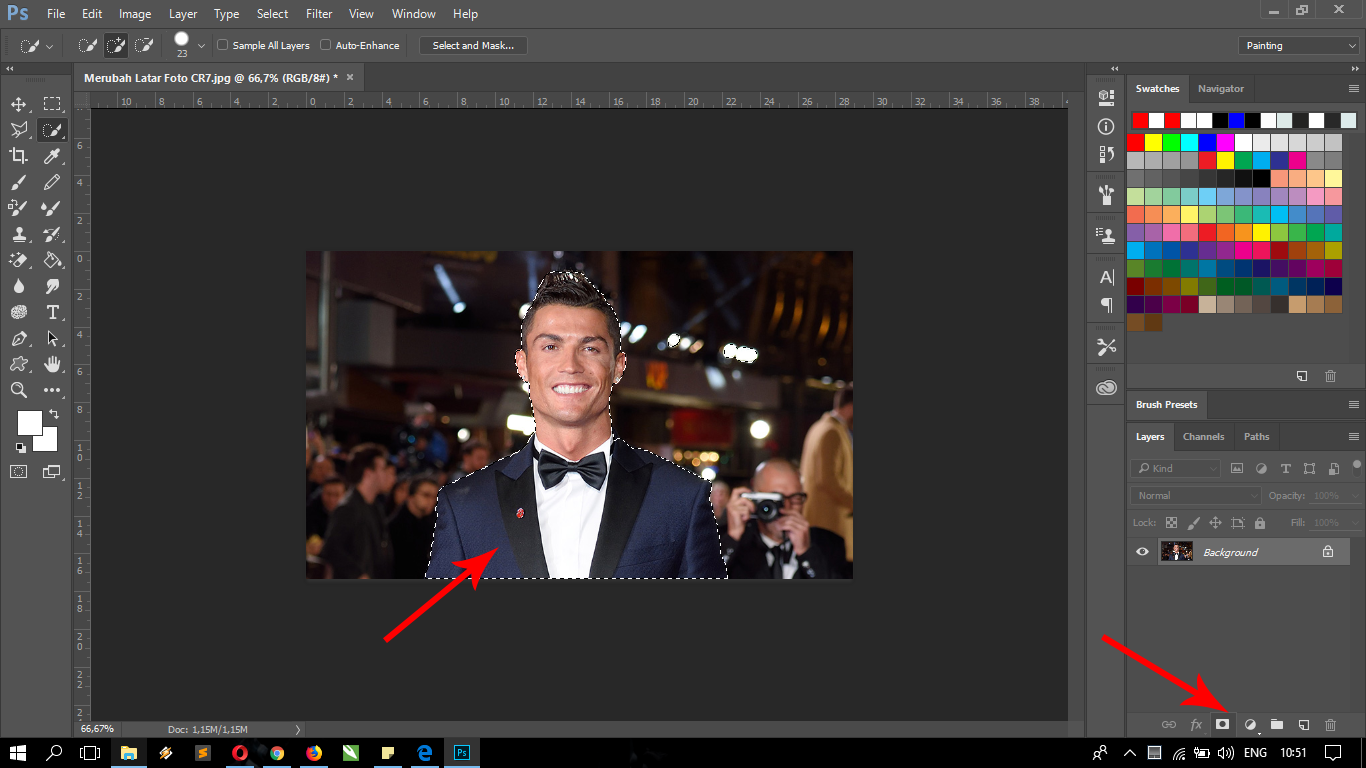Open the Creative Cloud Libraries panel icon
Screen dimensions: 1366x768
pos(1106,388)
